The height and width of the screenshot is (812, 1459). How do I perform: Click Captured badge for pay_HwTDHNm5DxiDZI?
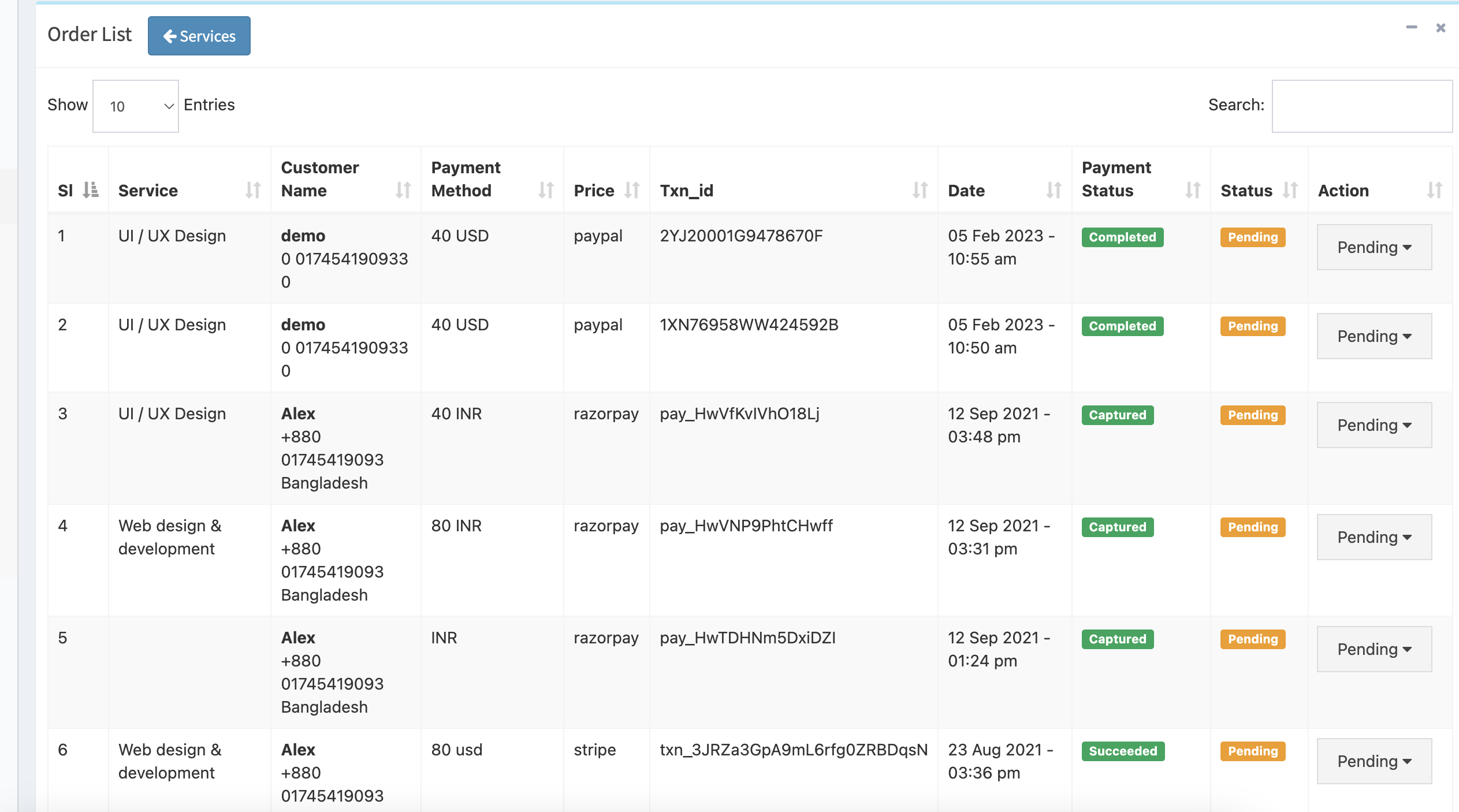click(x=1118, y=639)
